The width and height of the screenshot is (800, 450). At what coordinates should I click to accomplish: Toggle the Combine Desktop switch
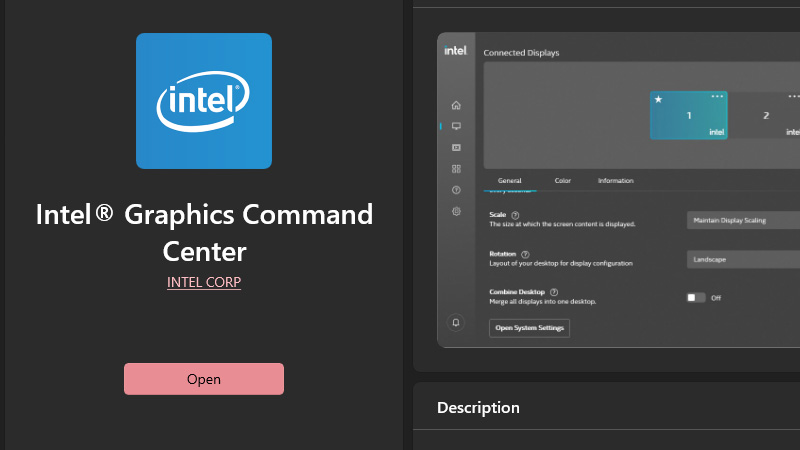696,298
